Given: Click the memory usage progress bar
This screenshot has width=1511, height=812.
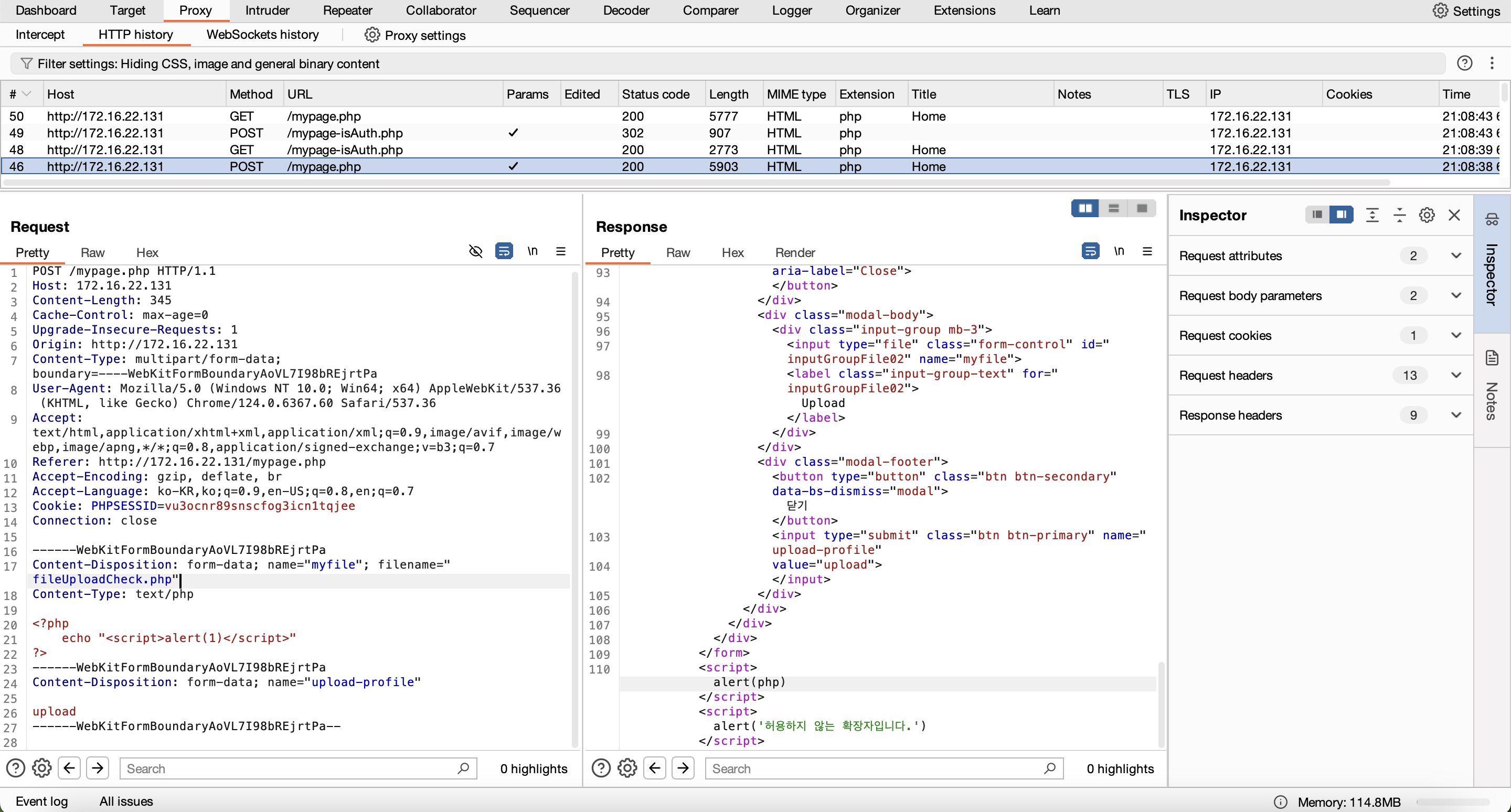Looking at the screenshot, I should pos(1452,802).
